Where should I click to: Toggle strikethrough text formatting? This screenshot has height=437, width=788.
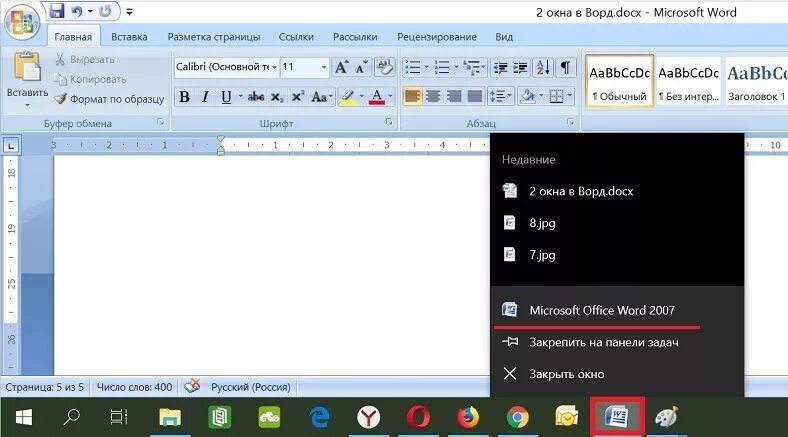click(x=256, y=96)
